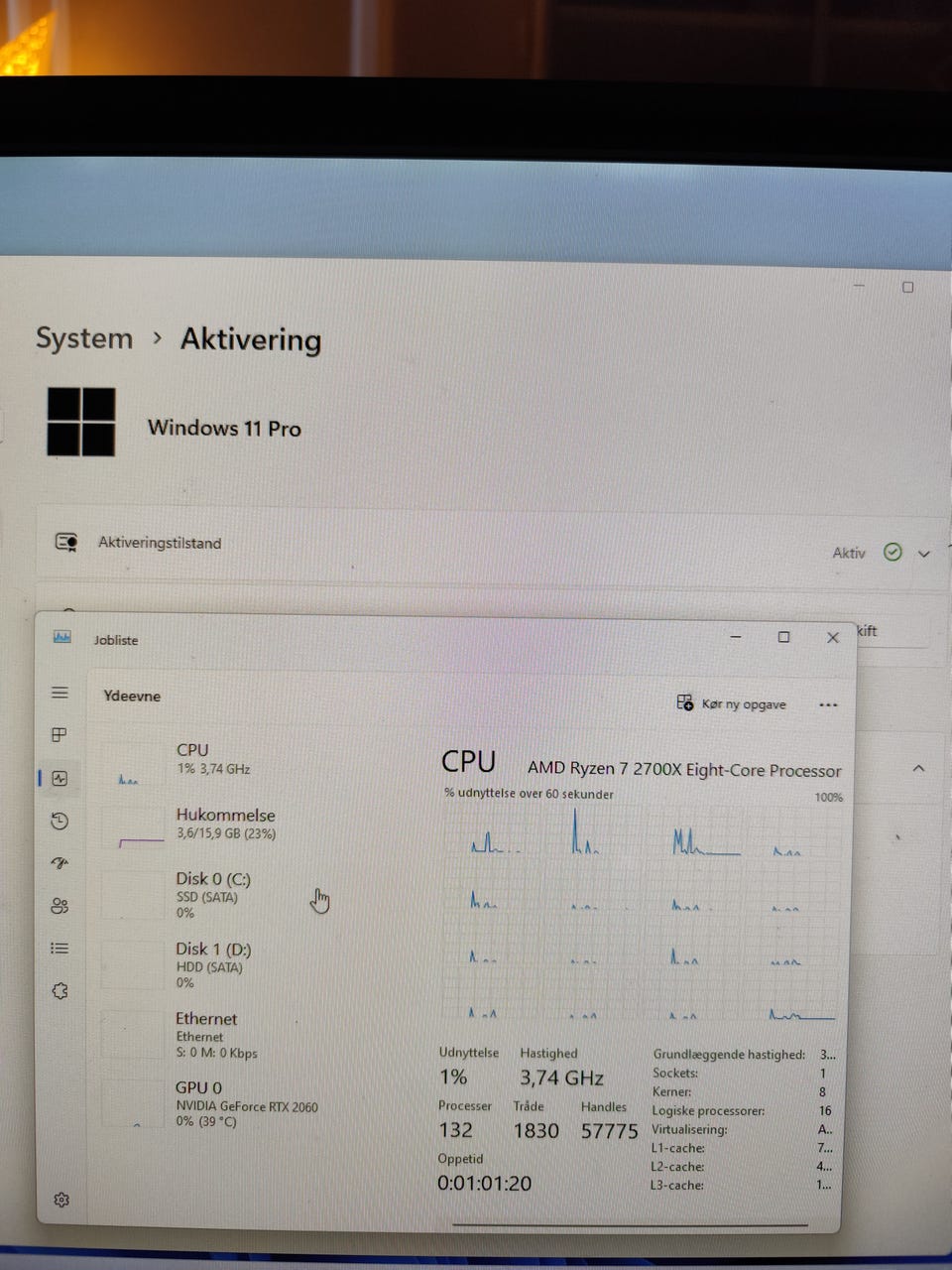Click the 'Grundlæggende hastighed' label
This screenshot has height=1270, width=952.
[729, 1055]
